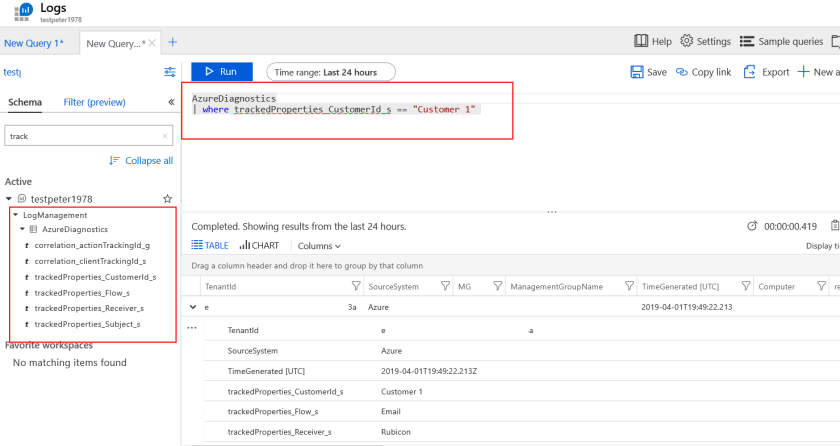Switch to the New Query 1 tab
The image size is (840, 446).
34,43
